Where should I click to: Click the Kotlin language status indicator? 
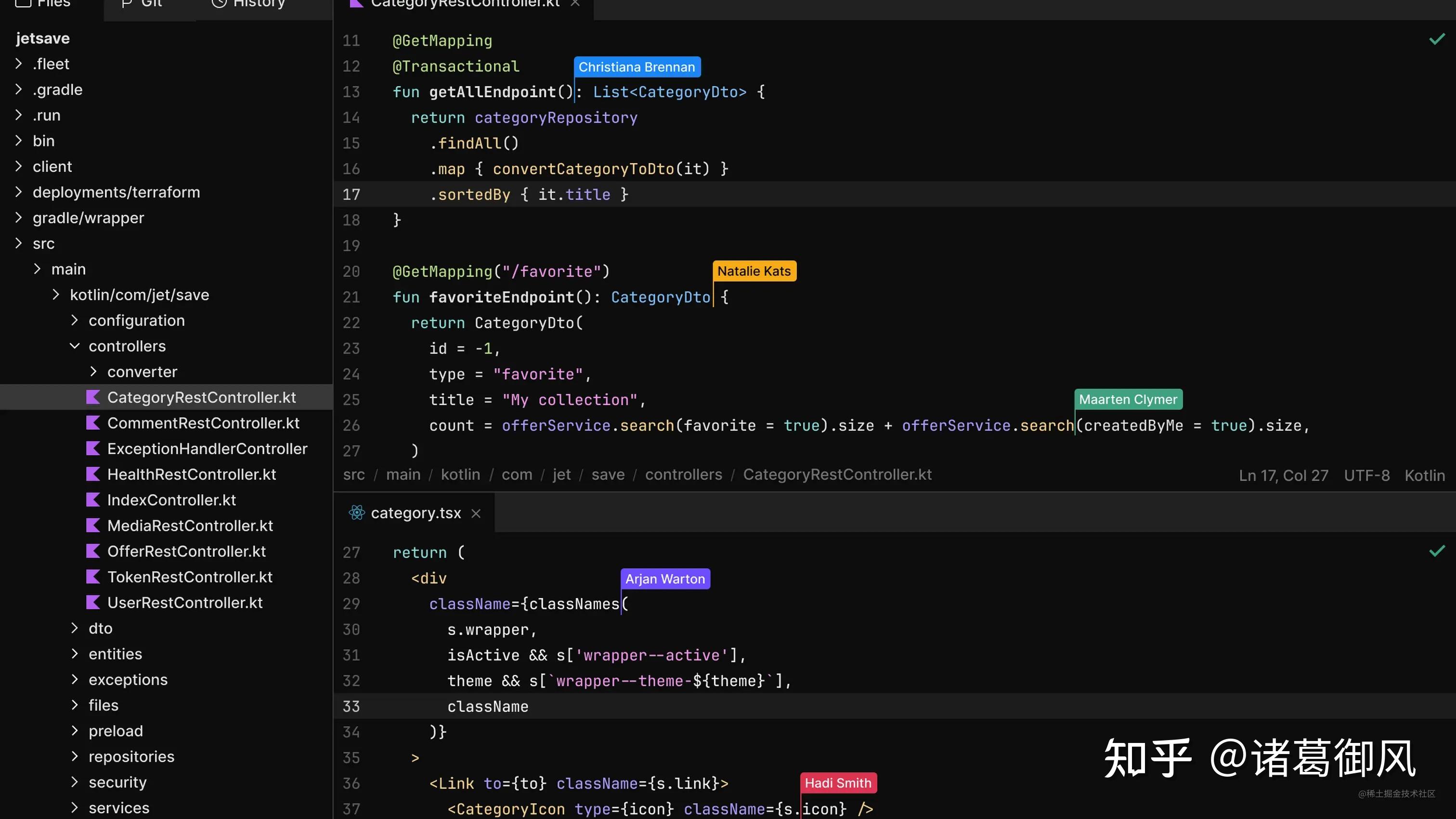[1424, 475]
